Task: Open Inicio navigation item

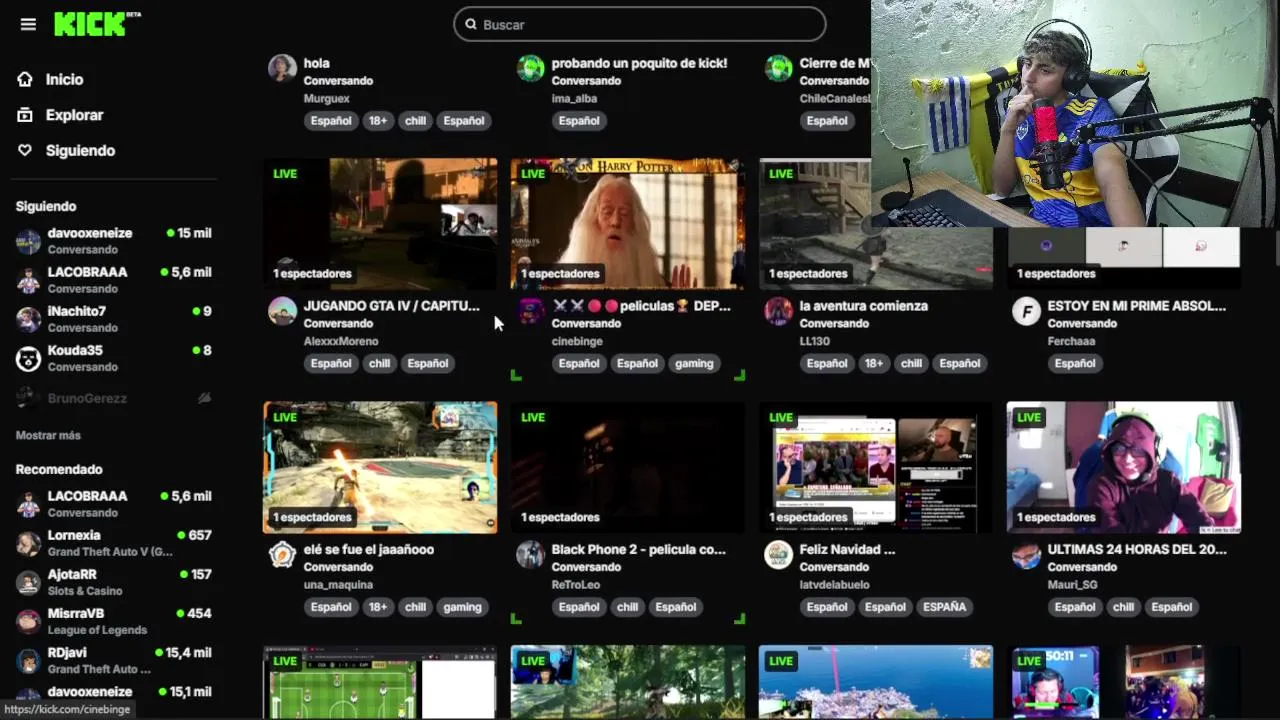Action: point(64,80)
